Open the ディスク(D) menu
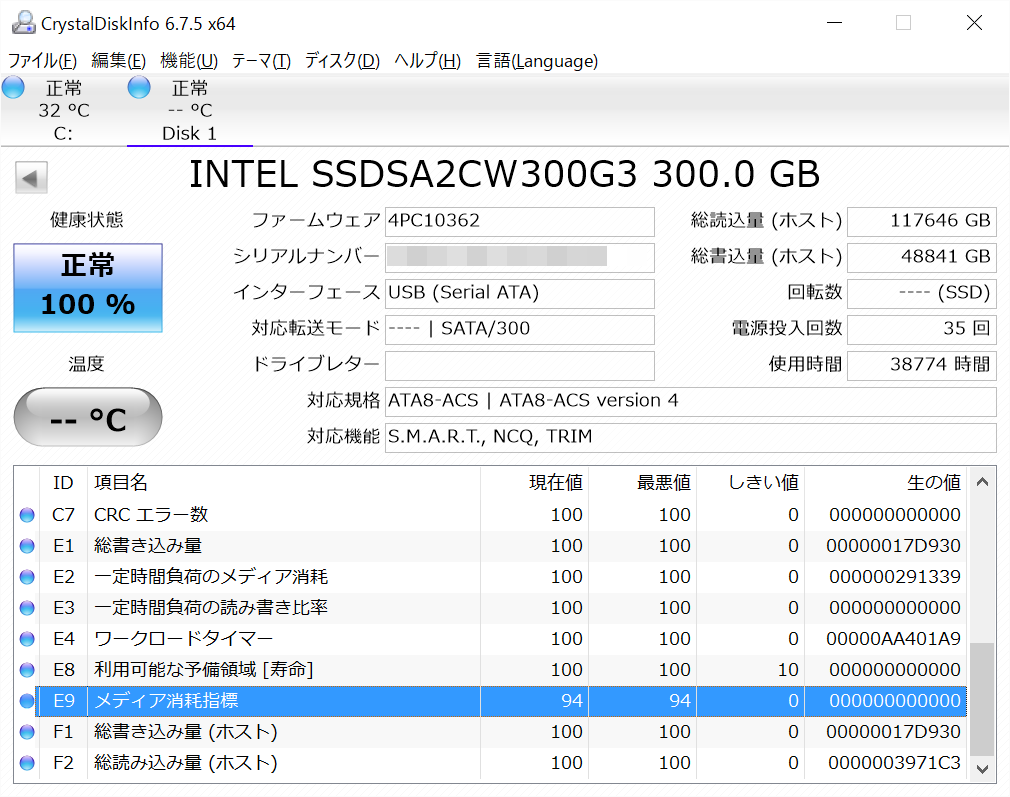This screenshot has height=797, width=1010. coord(342,61)
